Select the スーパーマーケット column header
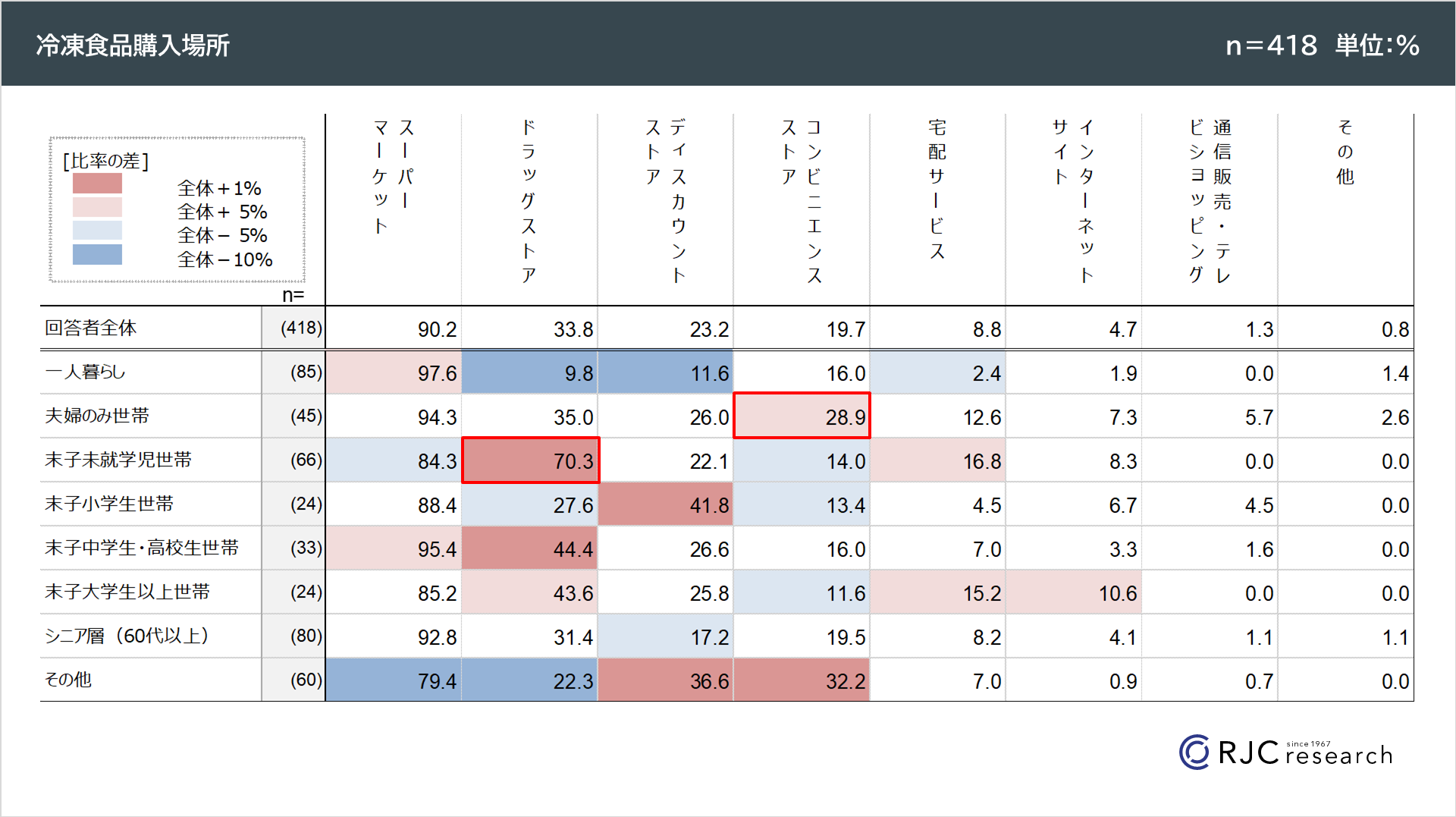Screen dimensions: 1456x817 tap(393, 176)
